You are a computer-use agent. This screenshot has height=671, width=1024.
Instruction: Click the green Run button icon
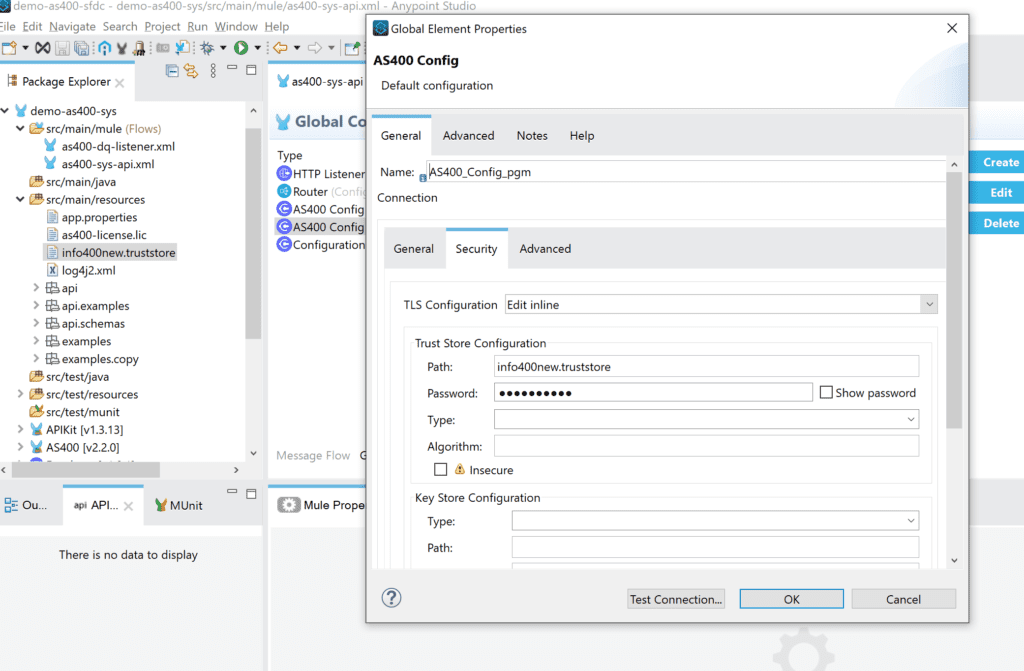pyautogui.click(x=241, y=48)
